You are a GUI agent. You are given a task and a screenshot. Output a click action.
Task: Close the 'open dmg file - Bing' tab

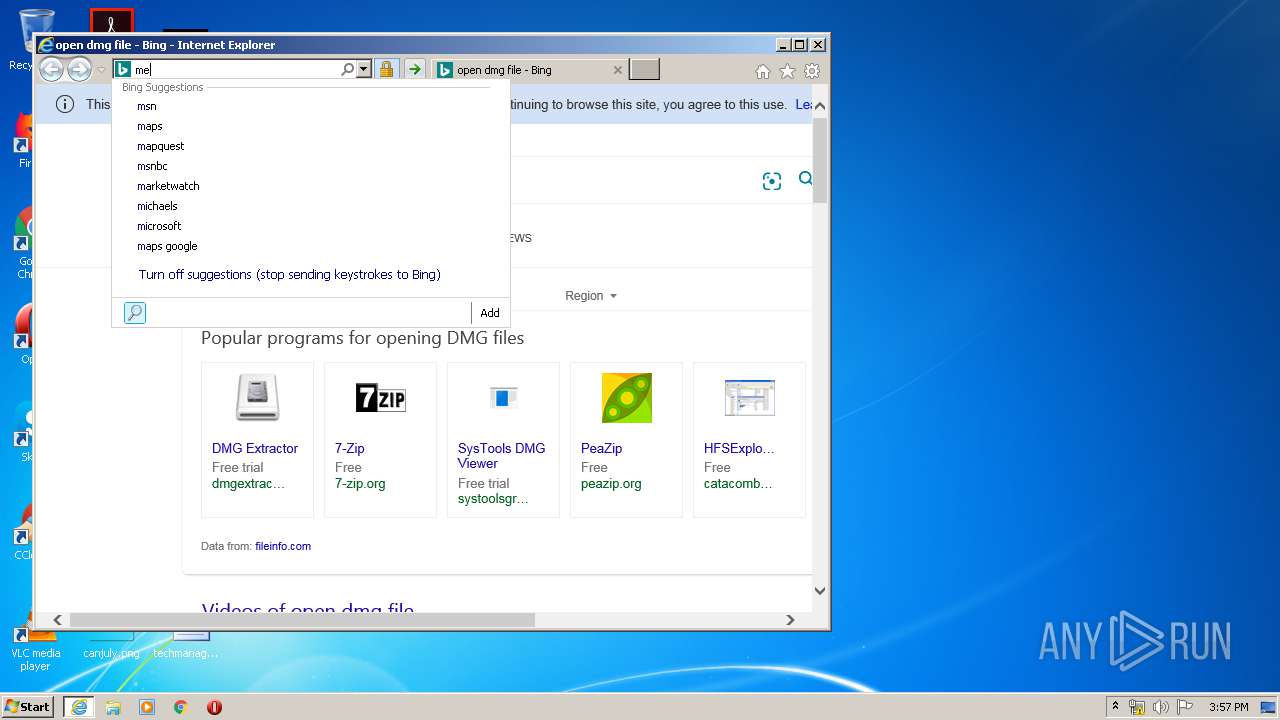click(x=617, y=70)
